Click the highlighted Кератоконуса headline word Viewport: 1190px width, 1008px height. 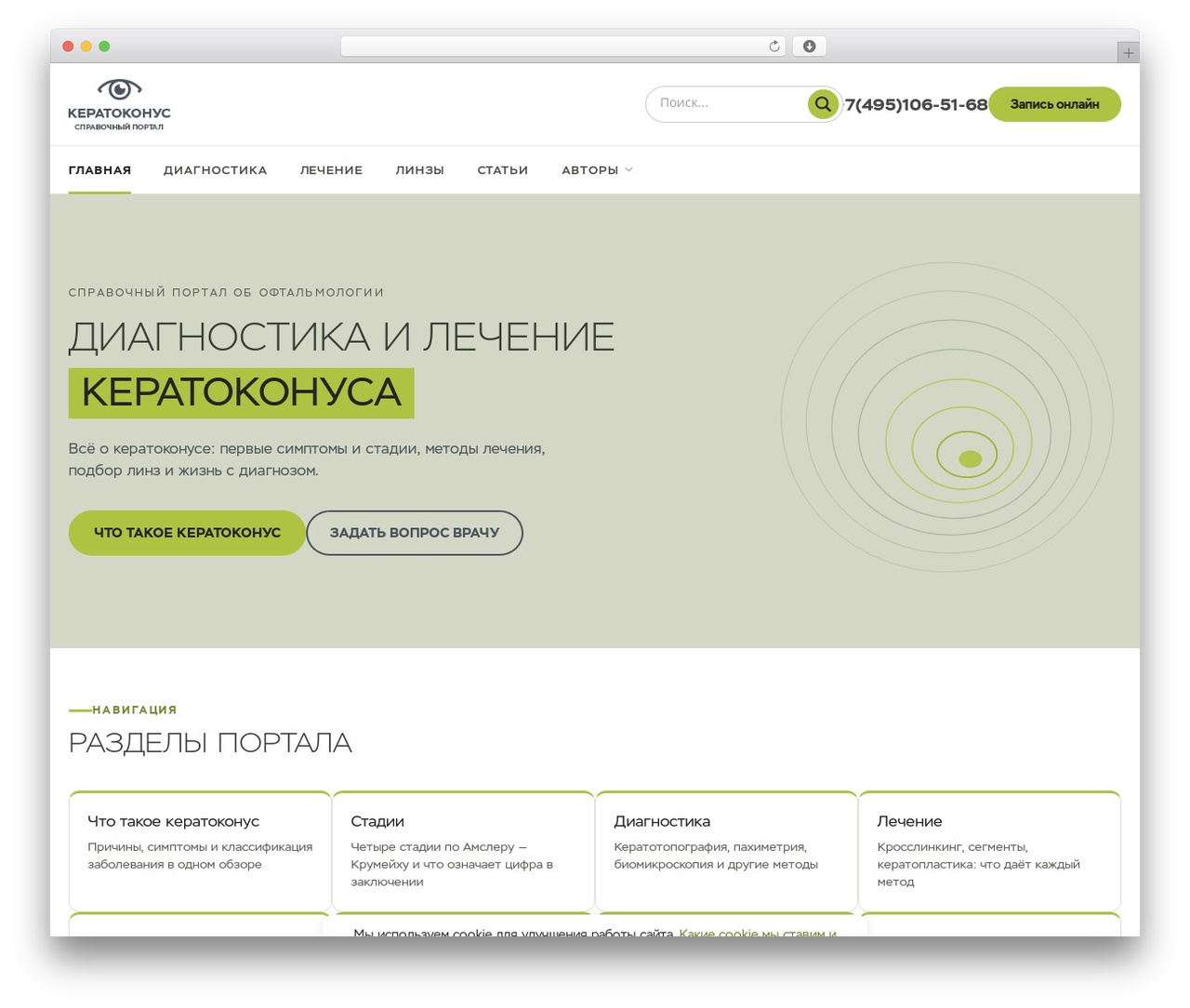(x=242, y=392)
